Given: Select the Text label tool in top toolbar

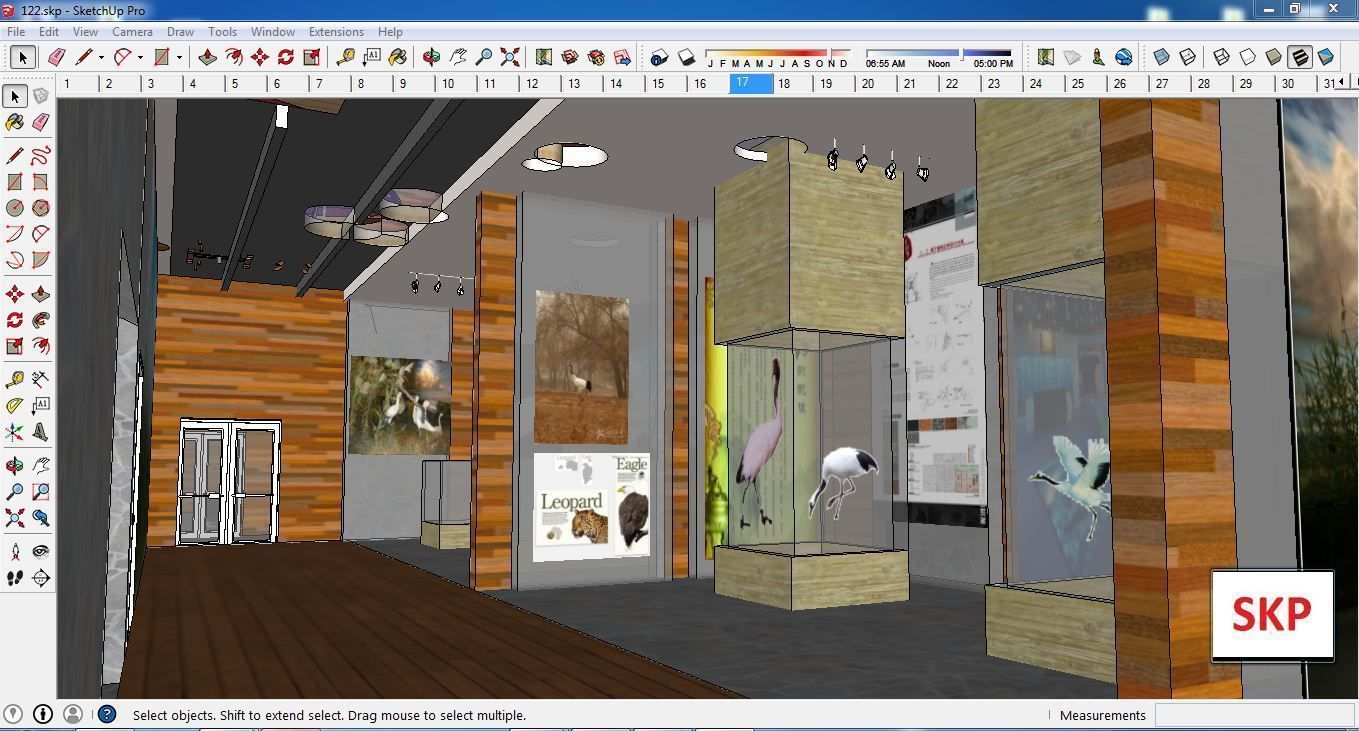Looking at the screenshot, I should click(x=372, y=57).
